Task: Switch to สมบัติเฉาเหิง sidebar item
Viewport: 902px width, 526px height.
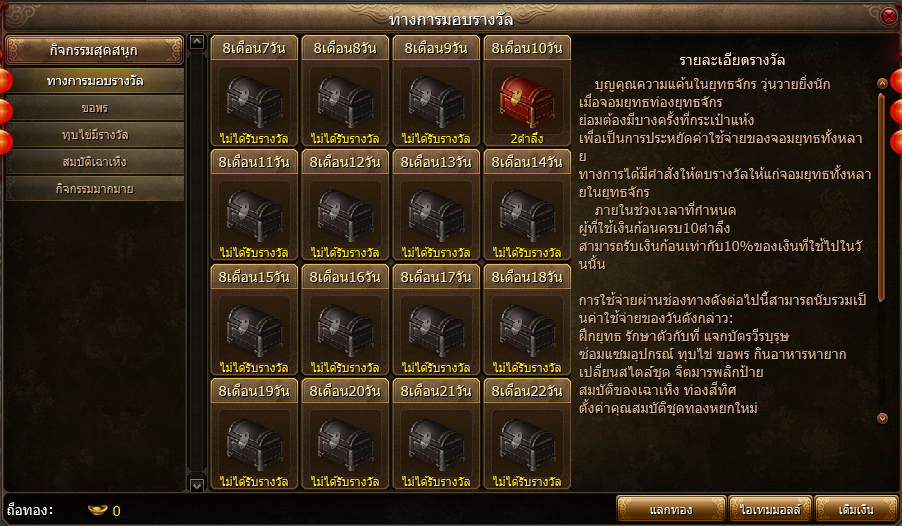Action: [x=95, y=162]
